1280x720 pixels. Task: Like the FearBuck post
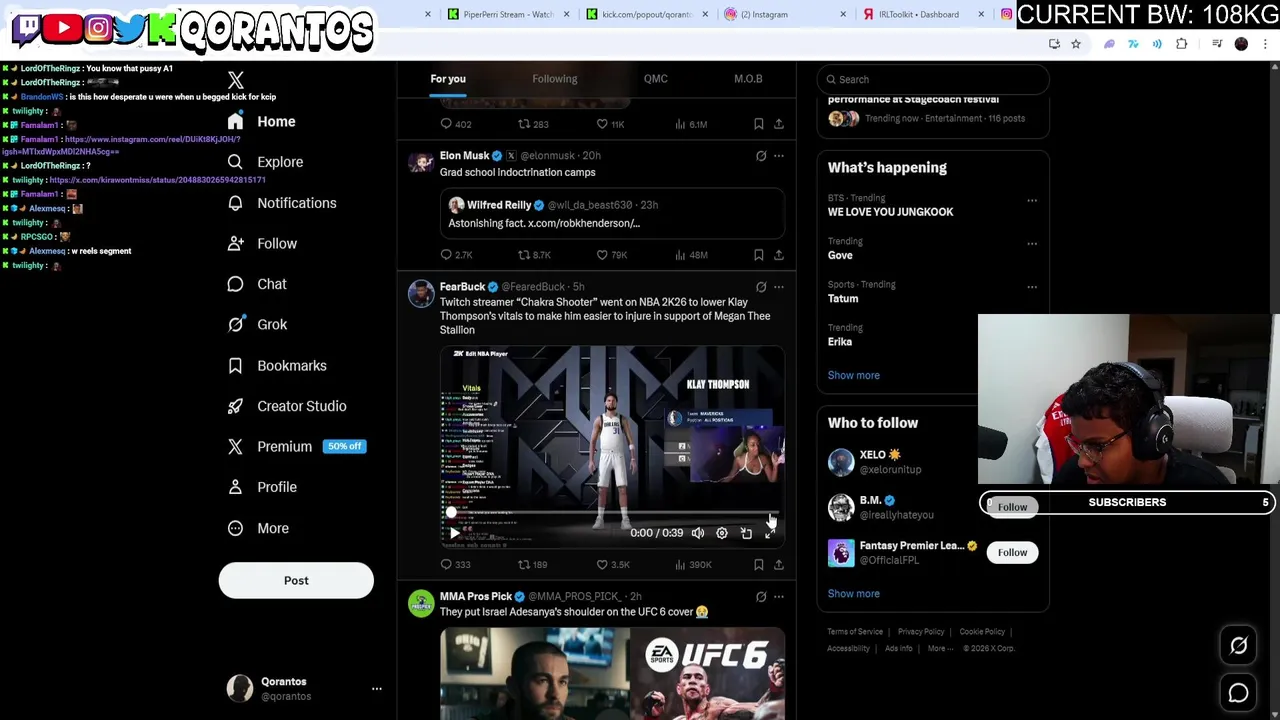tap(612, 564)
